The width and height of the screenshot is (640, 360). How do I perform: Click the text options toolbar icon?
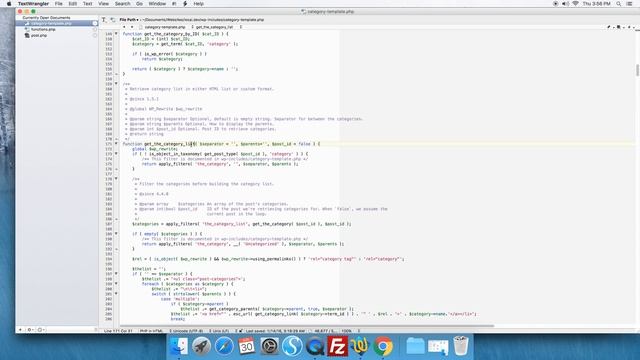(x=104, y=20)
